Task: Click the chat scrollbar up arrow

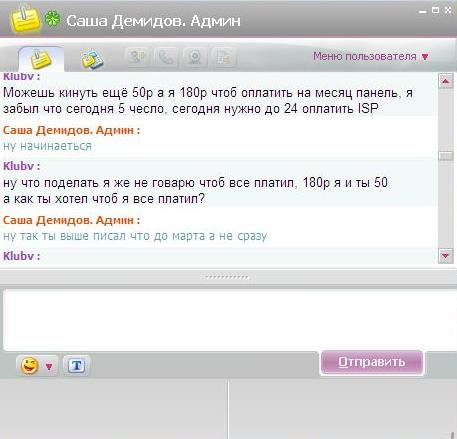Action: coord(446,81)
